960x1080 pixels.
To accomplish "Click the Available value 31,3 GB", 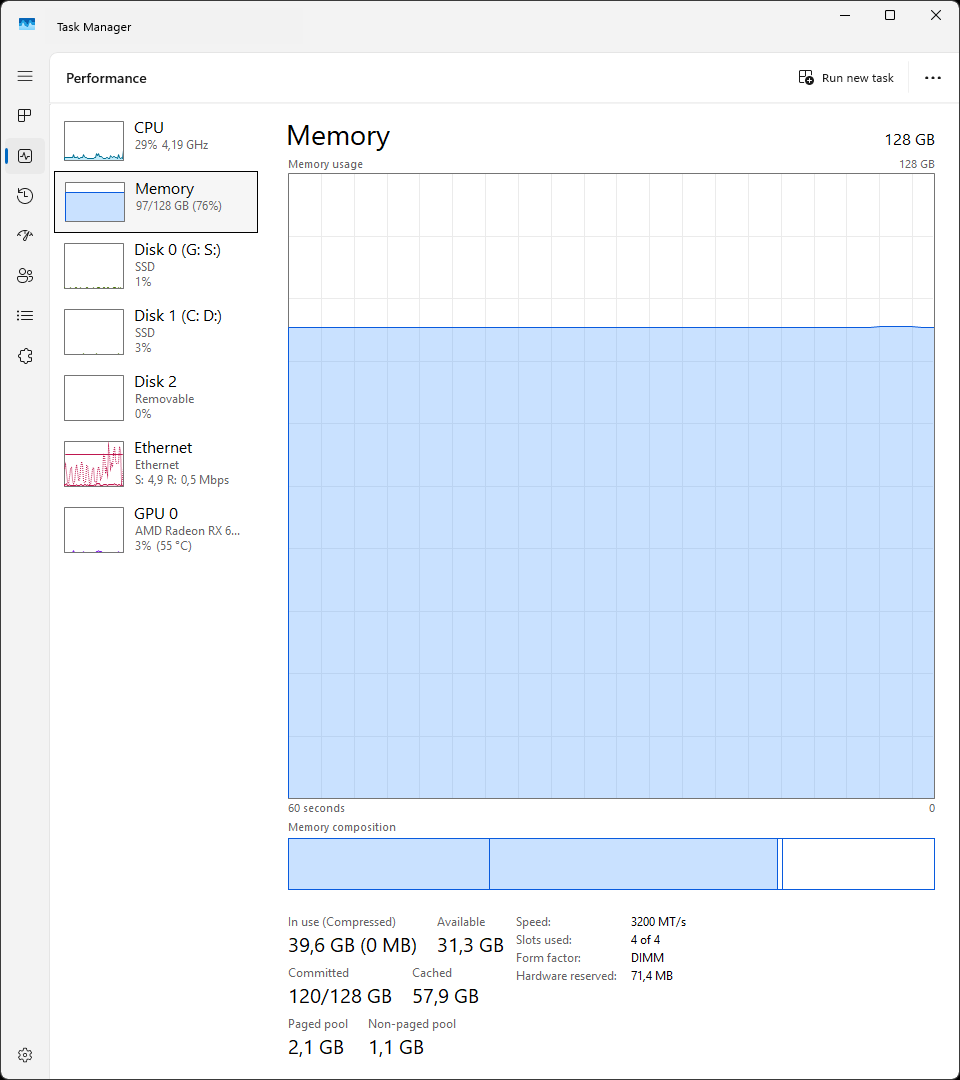I will pyautogui.click(x=470, y=945).
